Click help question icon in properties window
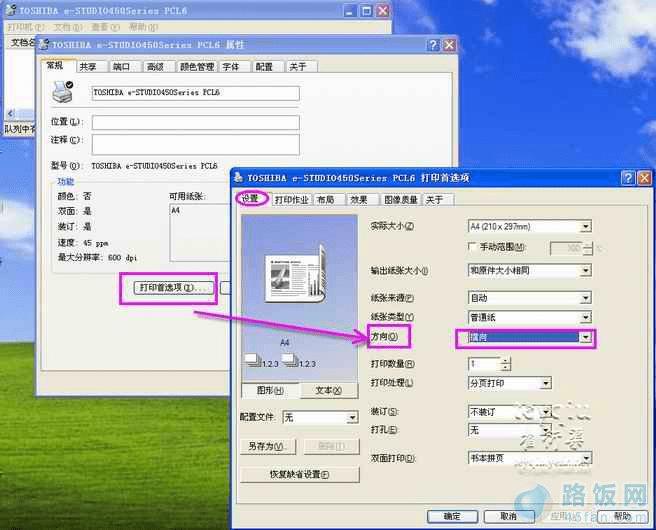 (x=433, y=45)
